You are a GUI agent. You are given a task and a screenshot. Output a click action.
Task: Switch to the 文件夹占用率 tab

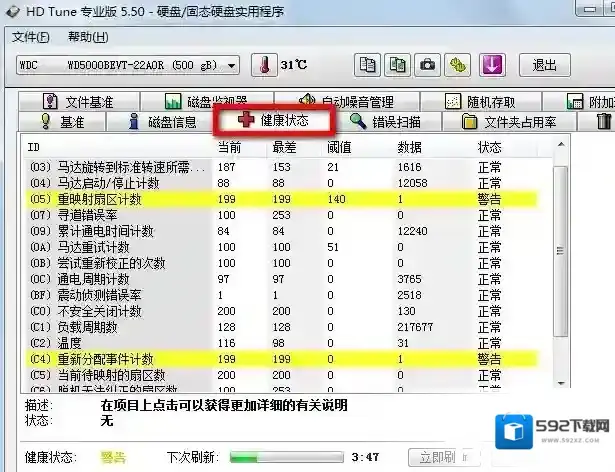pyautogui.click(x=509, y=122)
